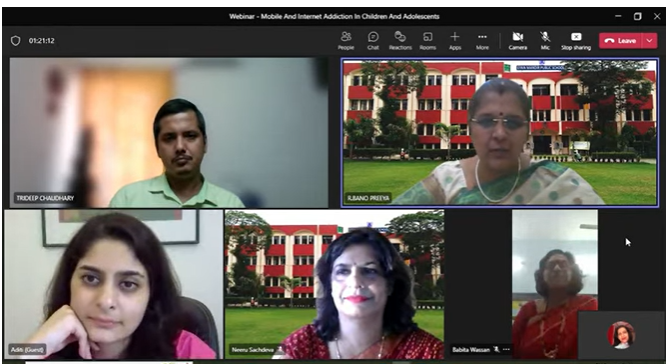Open breakout Rooms
This screenshot has width=666, height=364.
click(428, 41)
